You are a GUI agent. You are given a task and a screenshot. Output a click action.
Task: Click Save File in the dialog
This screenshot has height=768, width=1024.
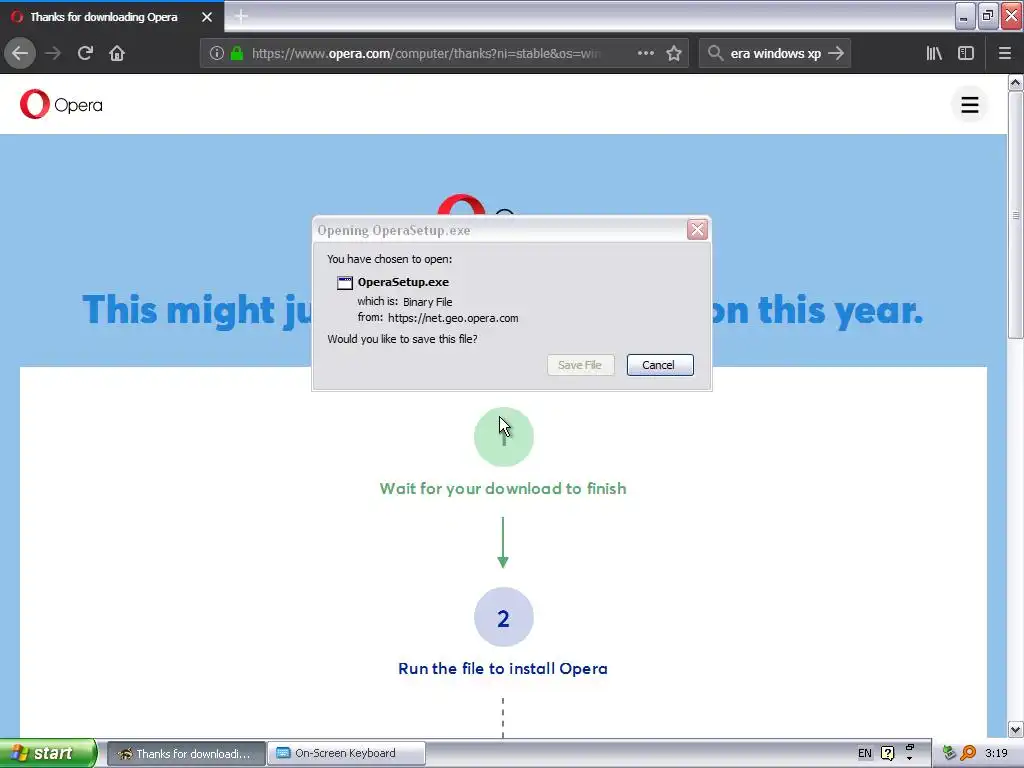581,365
